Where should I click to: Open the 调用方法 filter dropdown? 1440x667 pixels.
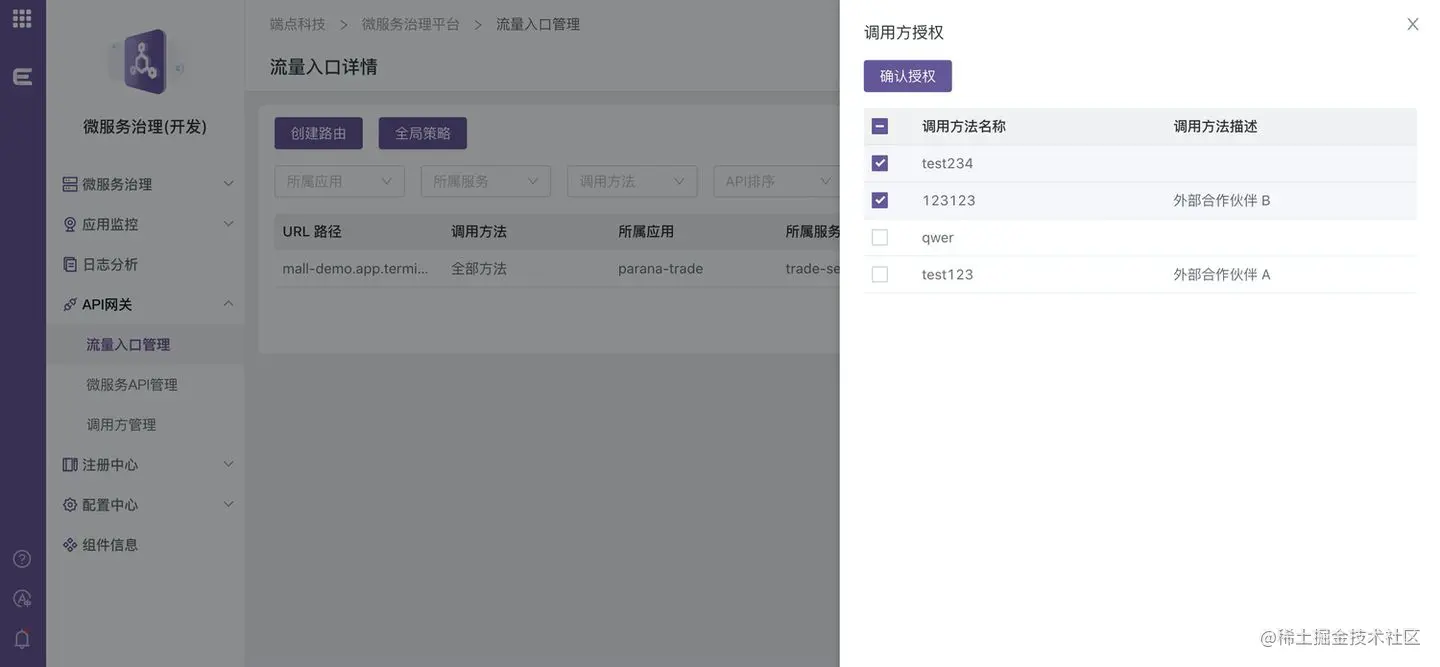point(632,181)
